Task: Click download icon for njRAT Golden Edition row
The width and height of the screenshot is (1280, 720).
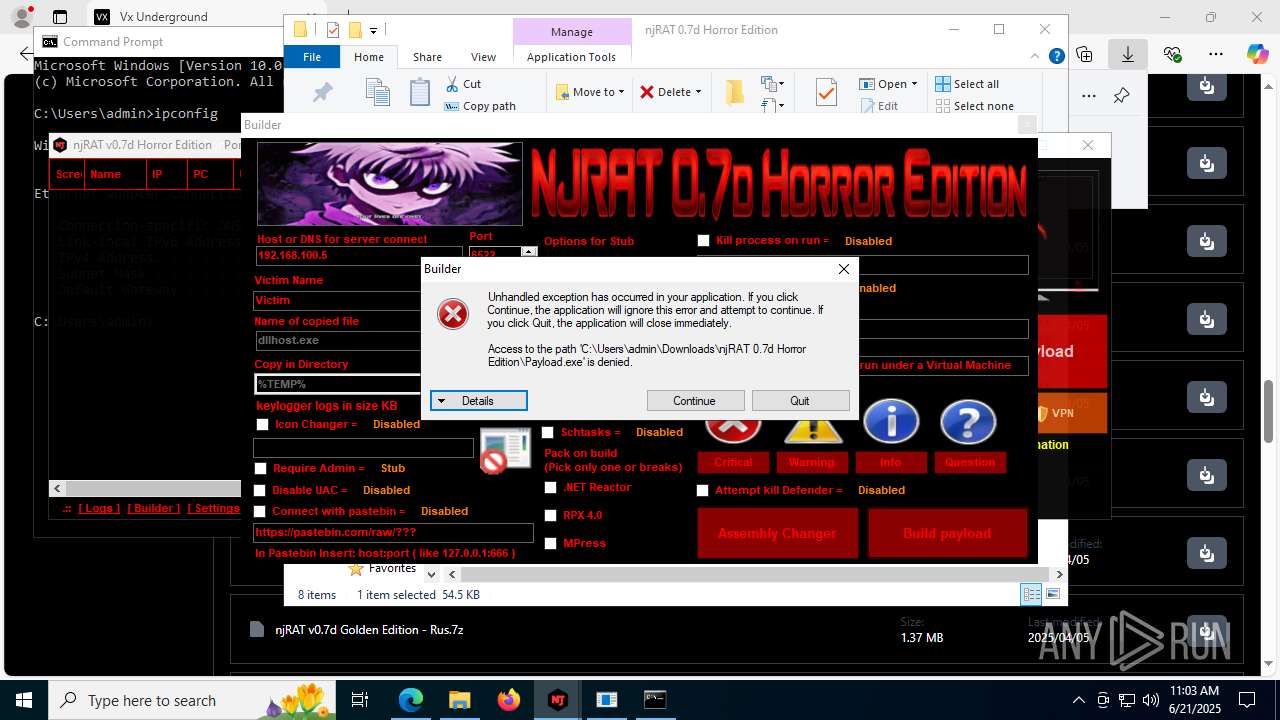Action: point(1207,632)
